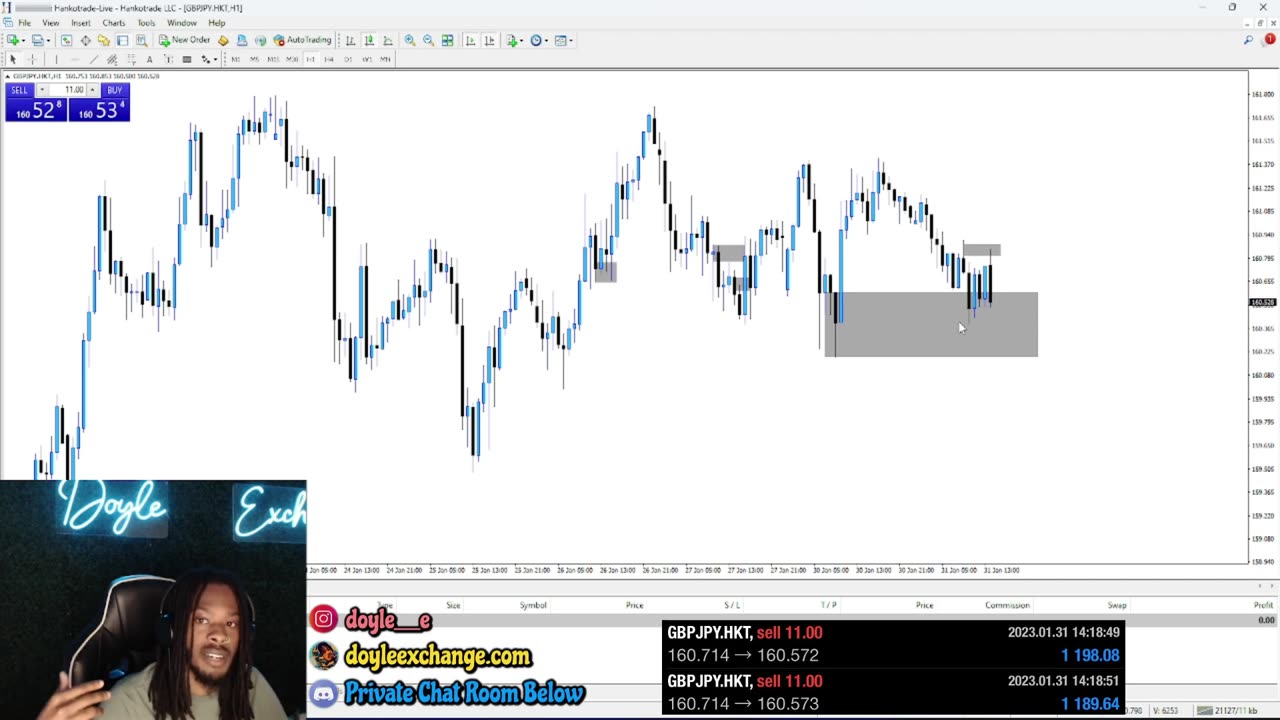Increase lot volume with the up arrow
The image size is (1280, 720).
[92, 90]
